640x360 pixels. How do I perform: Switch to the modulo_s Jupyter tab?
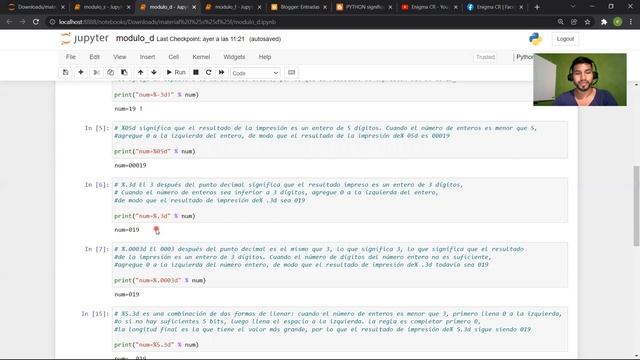point(102,7)
